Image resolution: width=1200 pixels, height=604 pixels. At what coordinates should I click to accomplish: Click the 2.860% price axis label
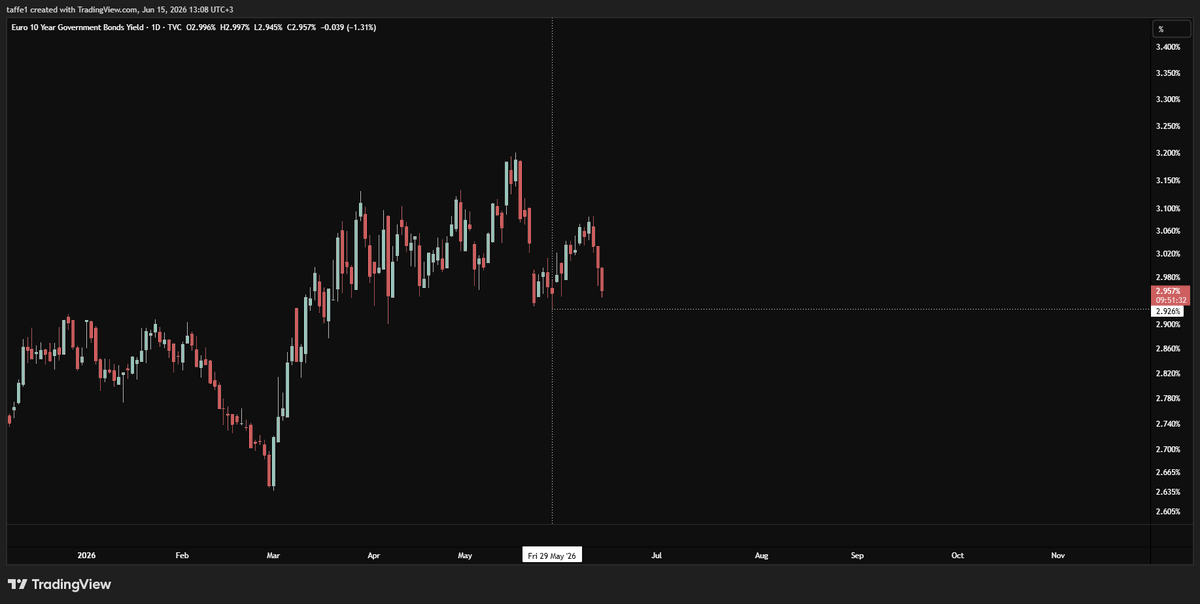[x=1168, y=348]
